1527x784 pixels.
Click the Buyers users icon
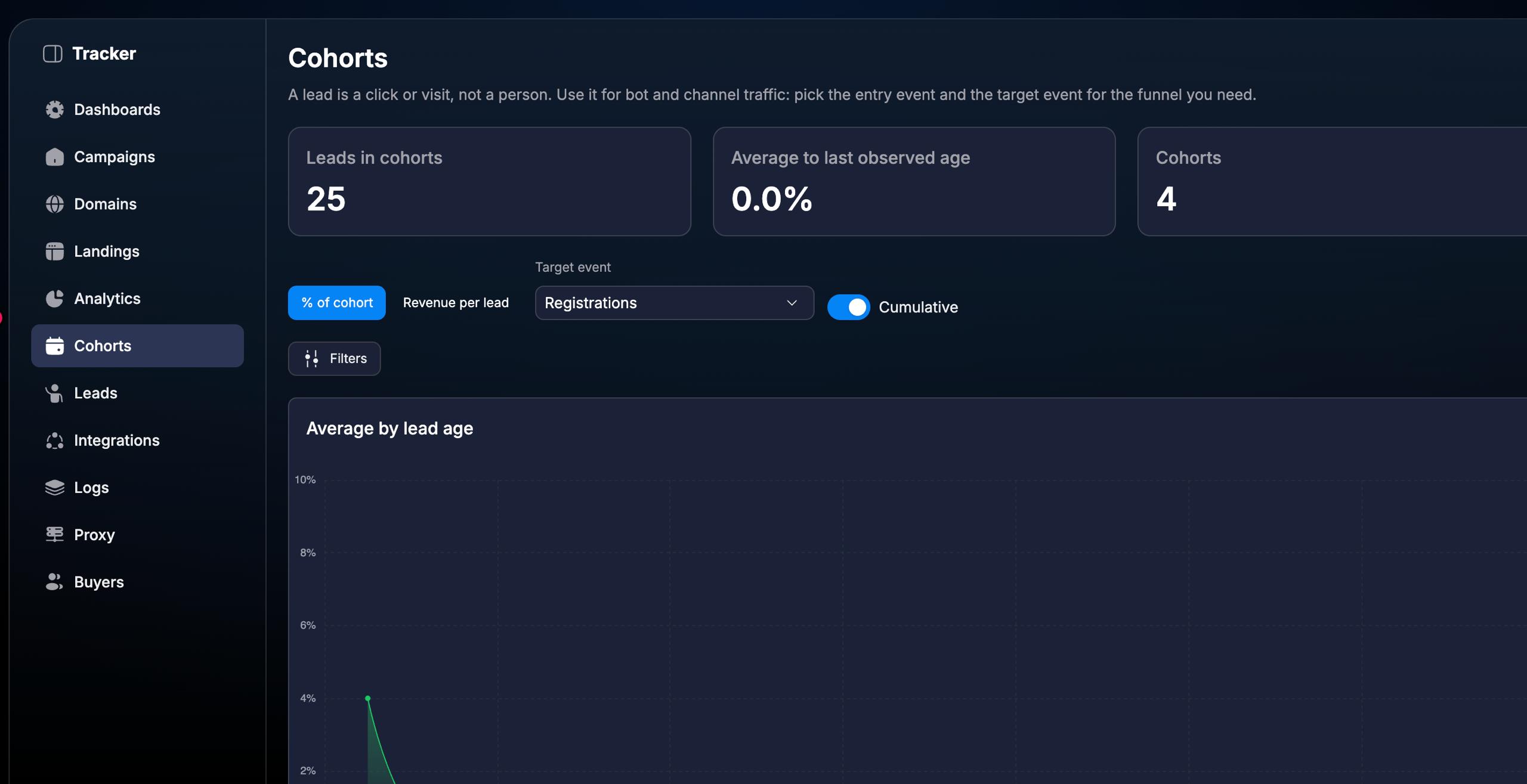coord(54,582)
